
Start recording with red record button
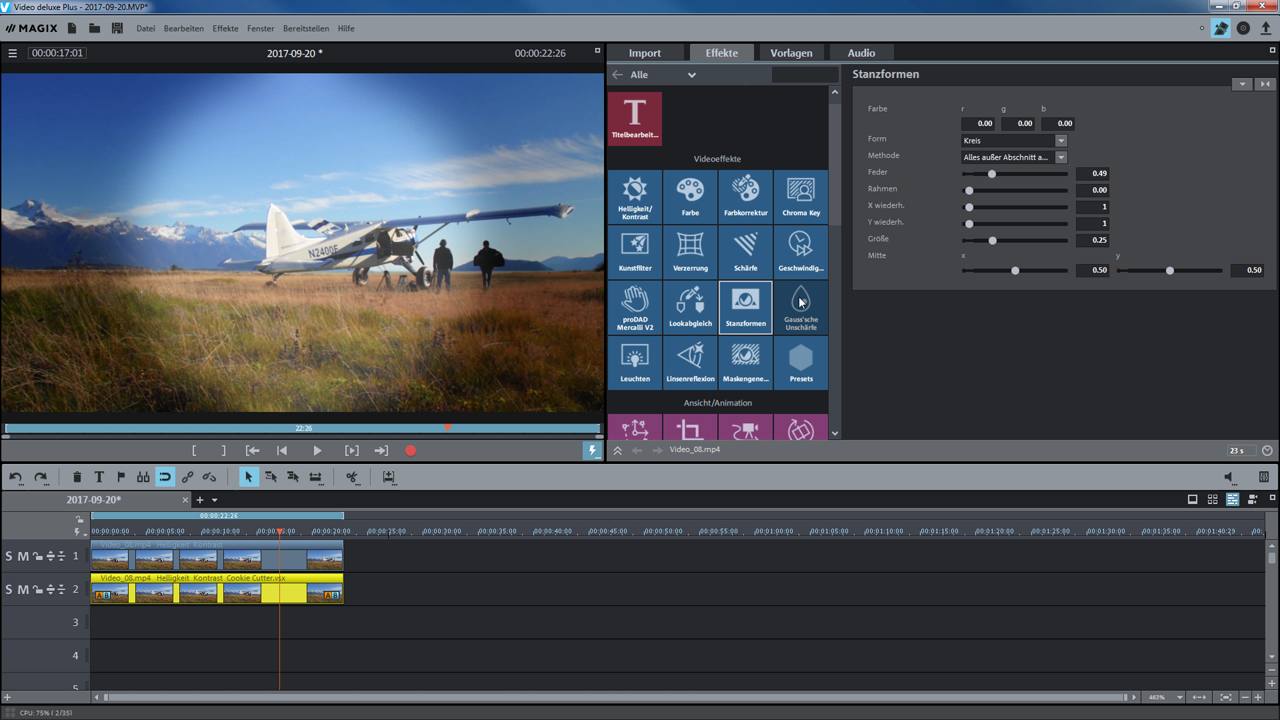pyautogui.click(x=410, y=451)
